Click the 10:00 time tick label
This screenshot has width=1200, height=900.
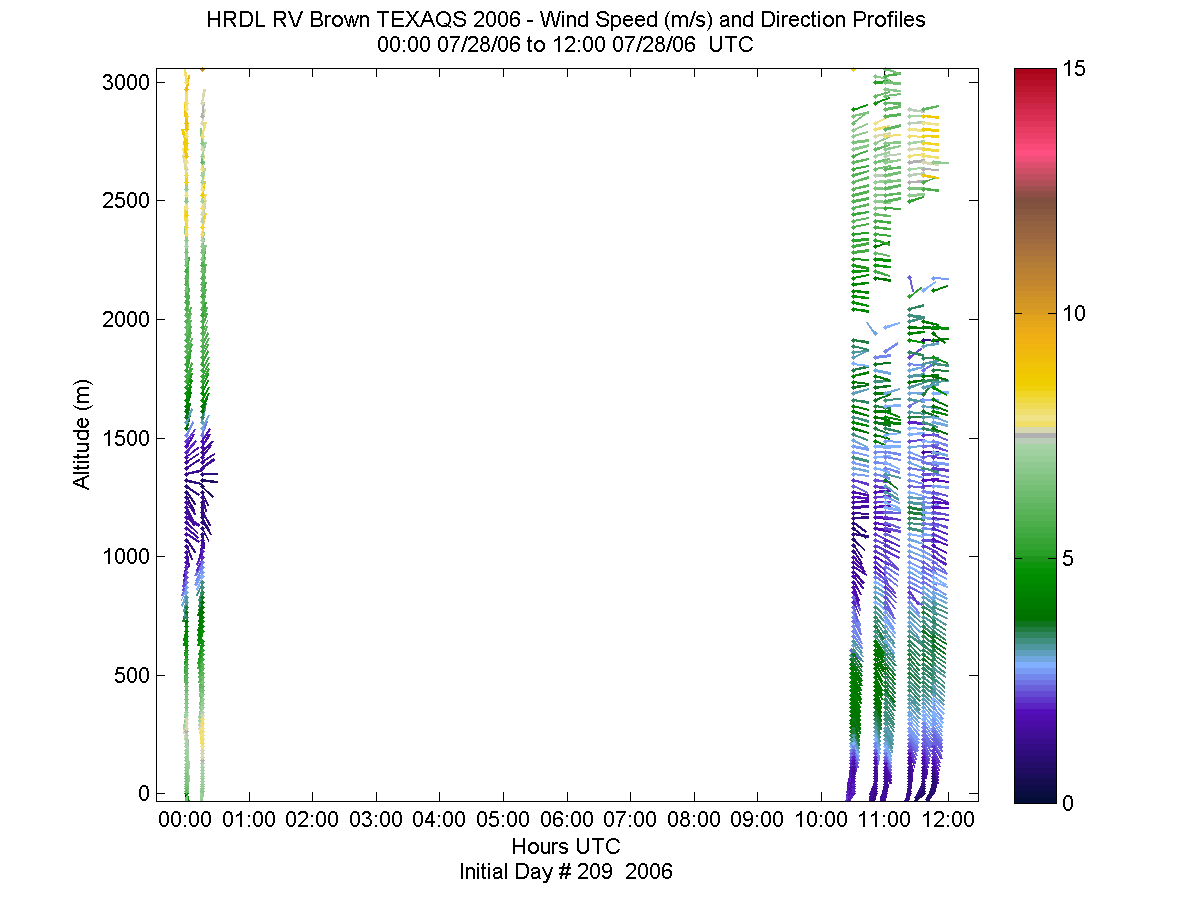[x=821, y=820]
